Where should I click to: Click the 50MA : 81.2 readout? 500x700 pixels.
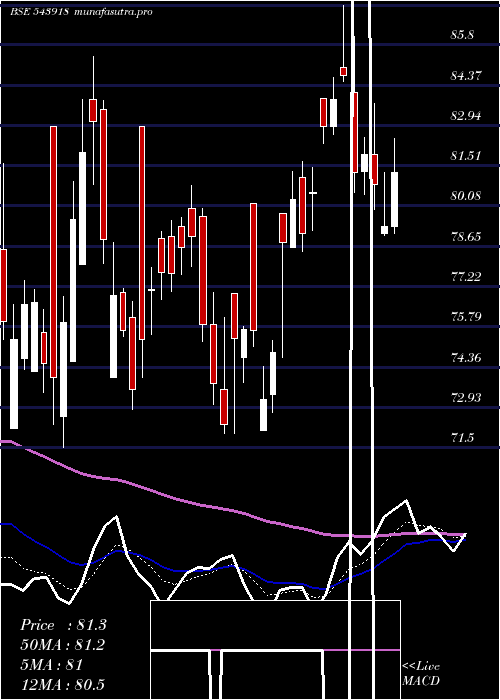(63, 645)
